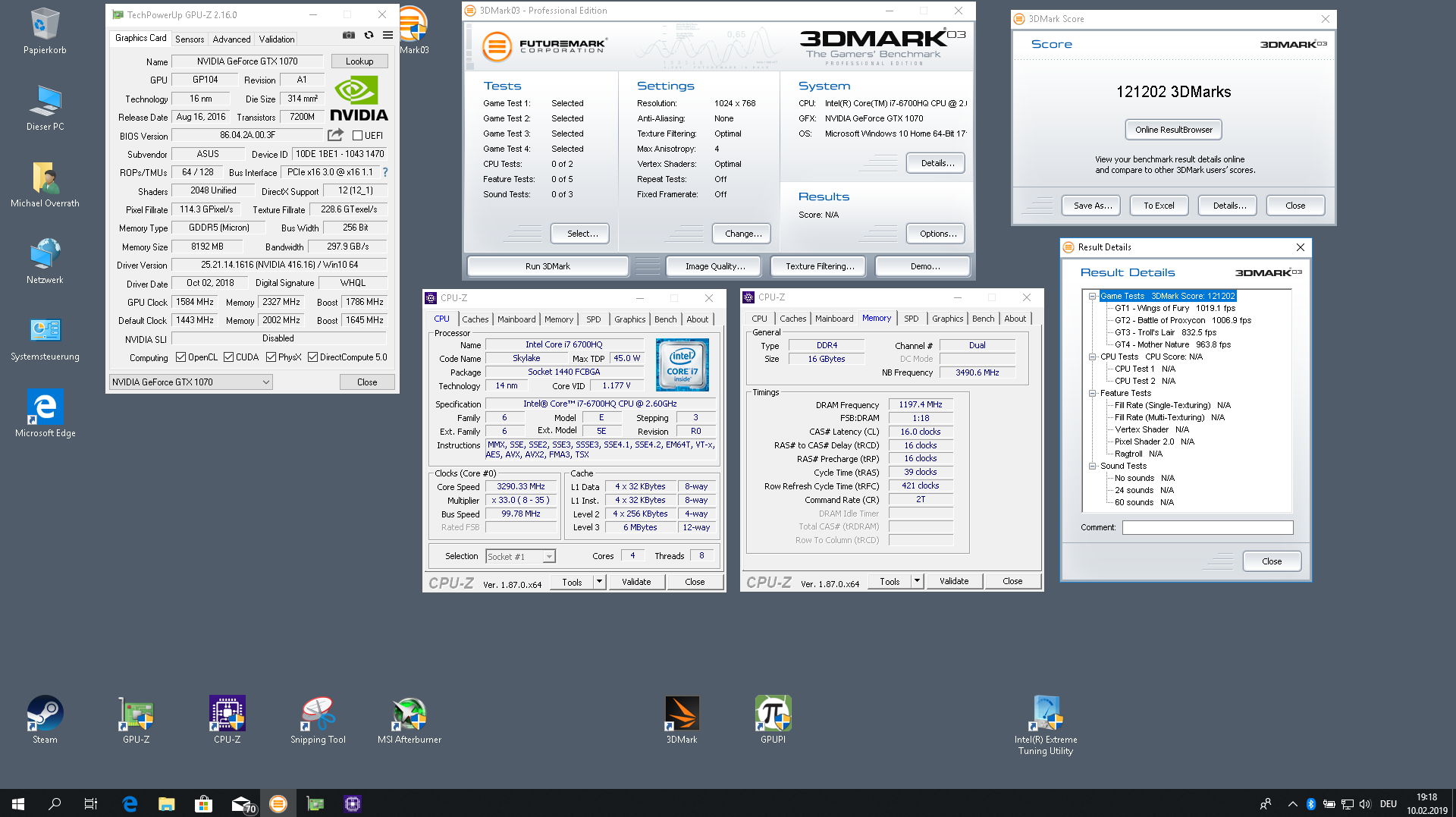
Task: Click the Online ResultBrowser button
Action: click(x=1174, y=130)
